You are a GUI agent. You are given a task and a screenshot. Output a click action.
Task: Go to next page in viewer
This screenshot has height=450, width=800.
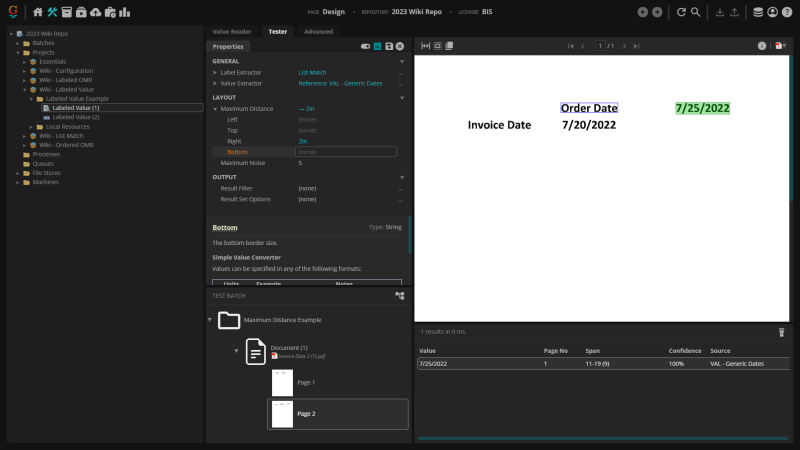tap(624, 46)
